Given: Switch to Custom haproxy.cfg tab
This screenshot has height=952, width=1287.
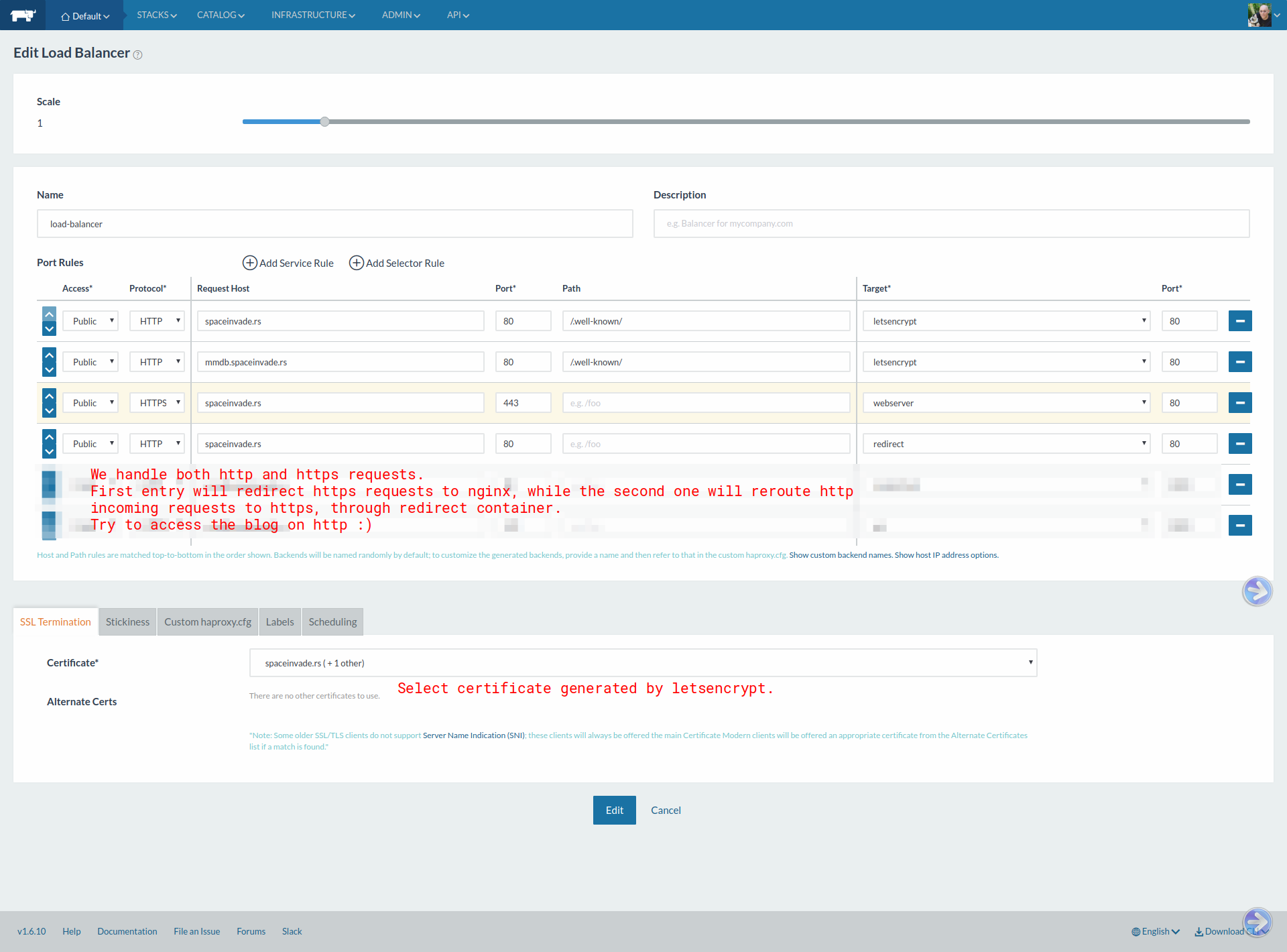Looking at the screenshot, I should coord(208,622).
